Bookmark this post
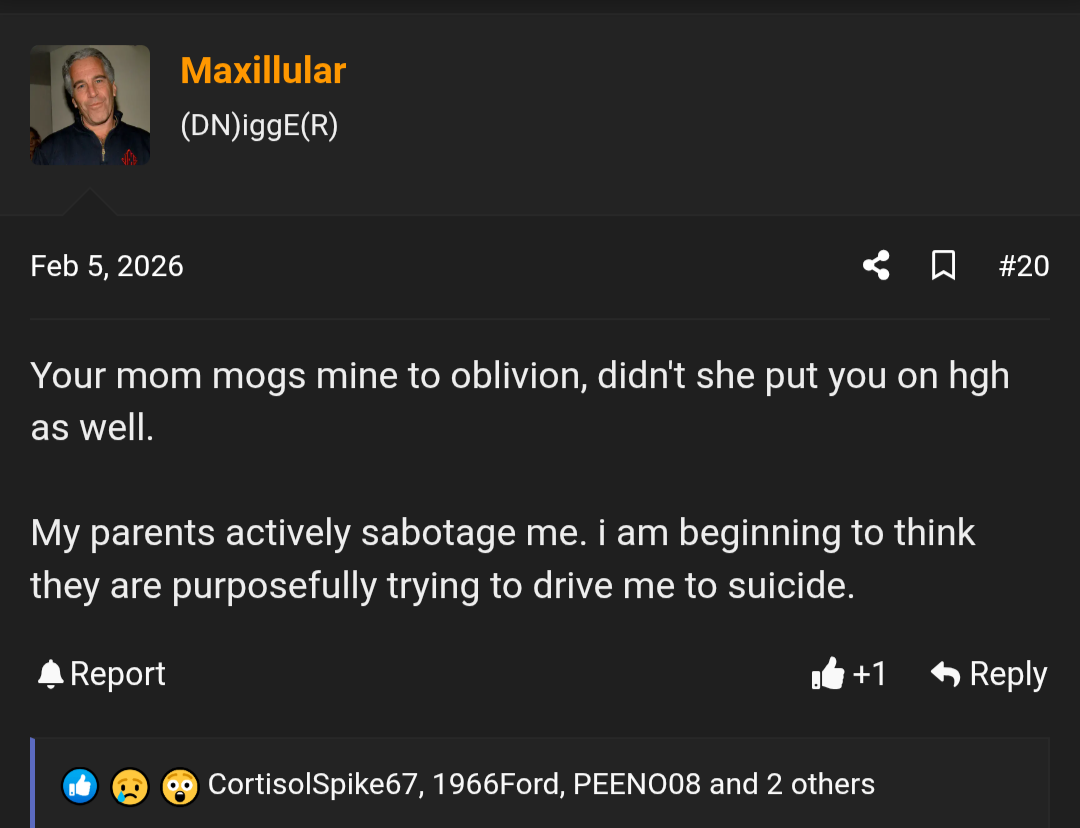Viewport: 1080px width, 828px height. pyautogui.click(x=943, y=265)
